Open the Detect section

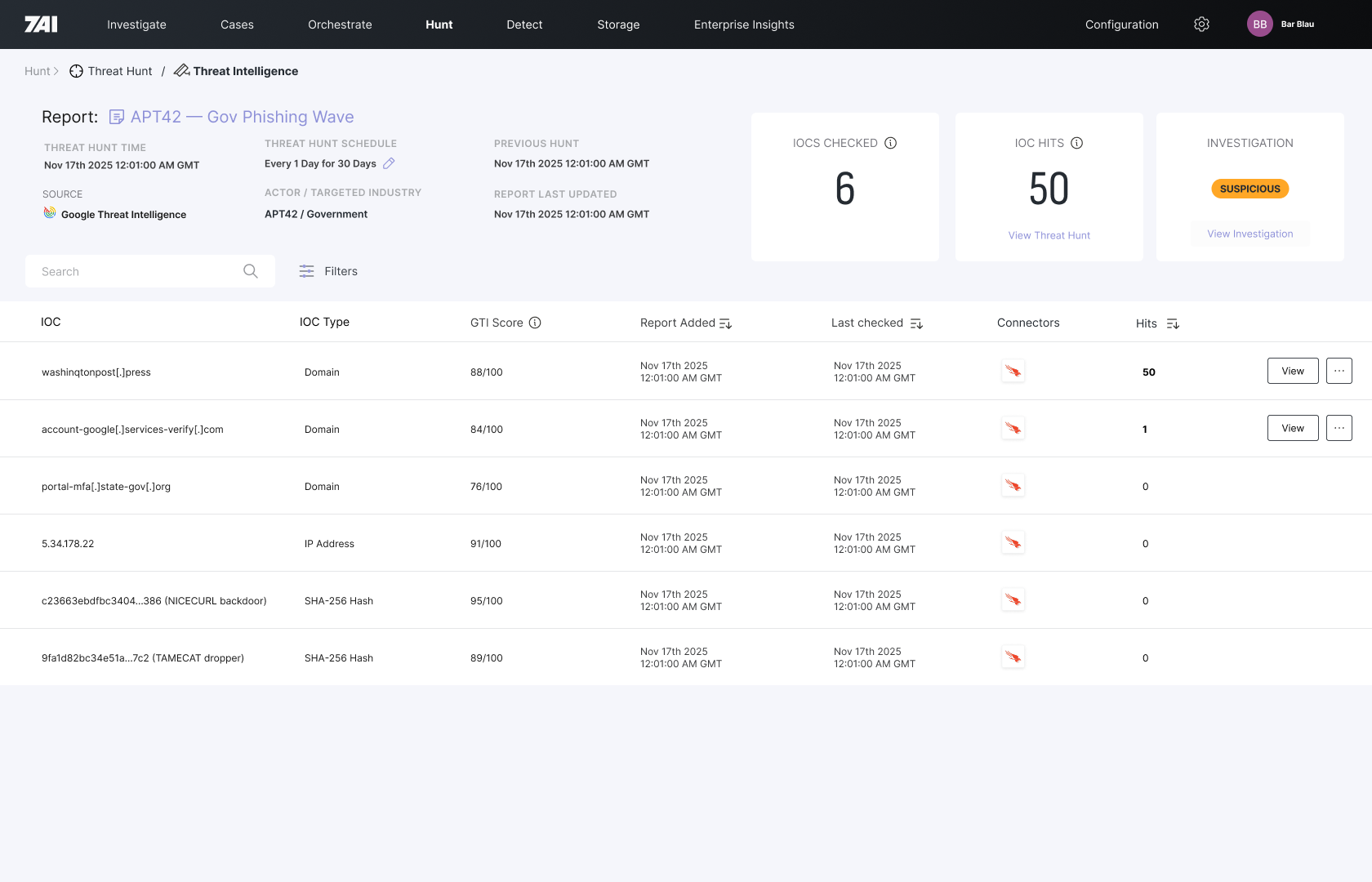(524, 24)
